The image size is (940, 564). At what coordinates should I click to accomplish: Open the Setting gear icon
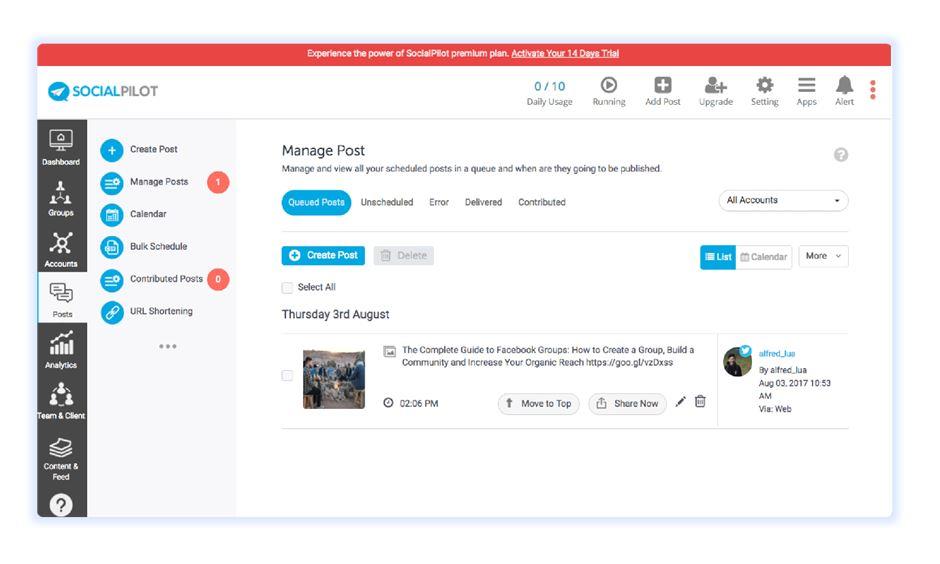tap(764, 89)
